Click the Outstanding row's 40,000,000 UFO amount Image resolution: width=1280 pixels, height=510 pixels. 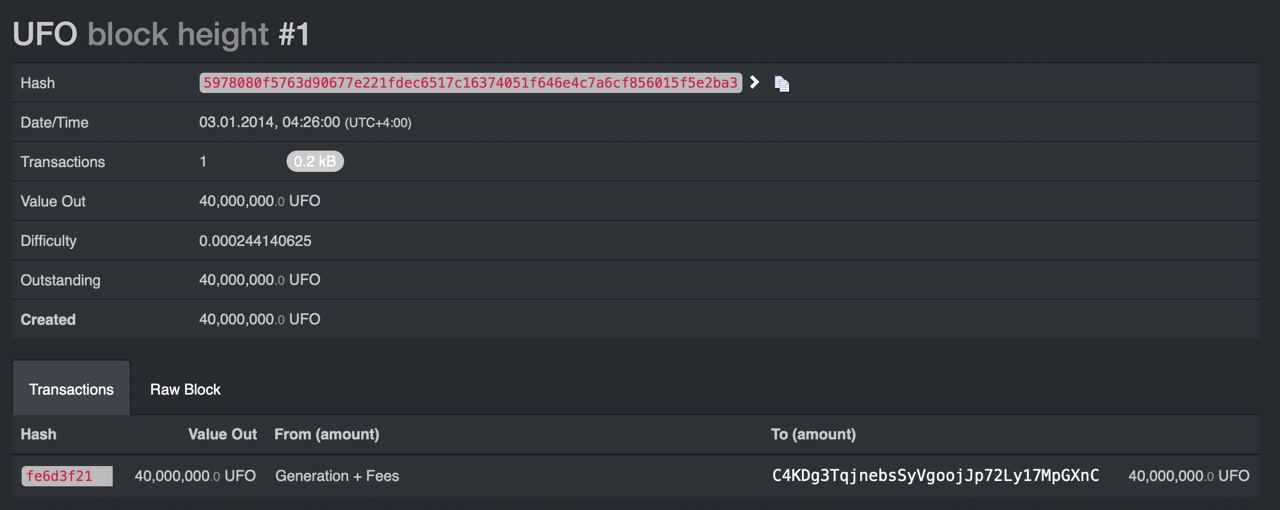260,280
